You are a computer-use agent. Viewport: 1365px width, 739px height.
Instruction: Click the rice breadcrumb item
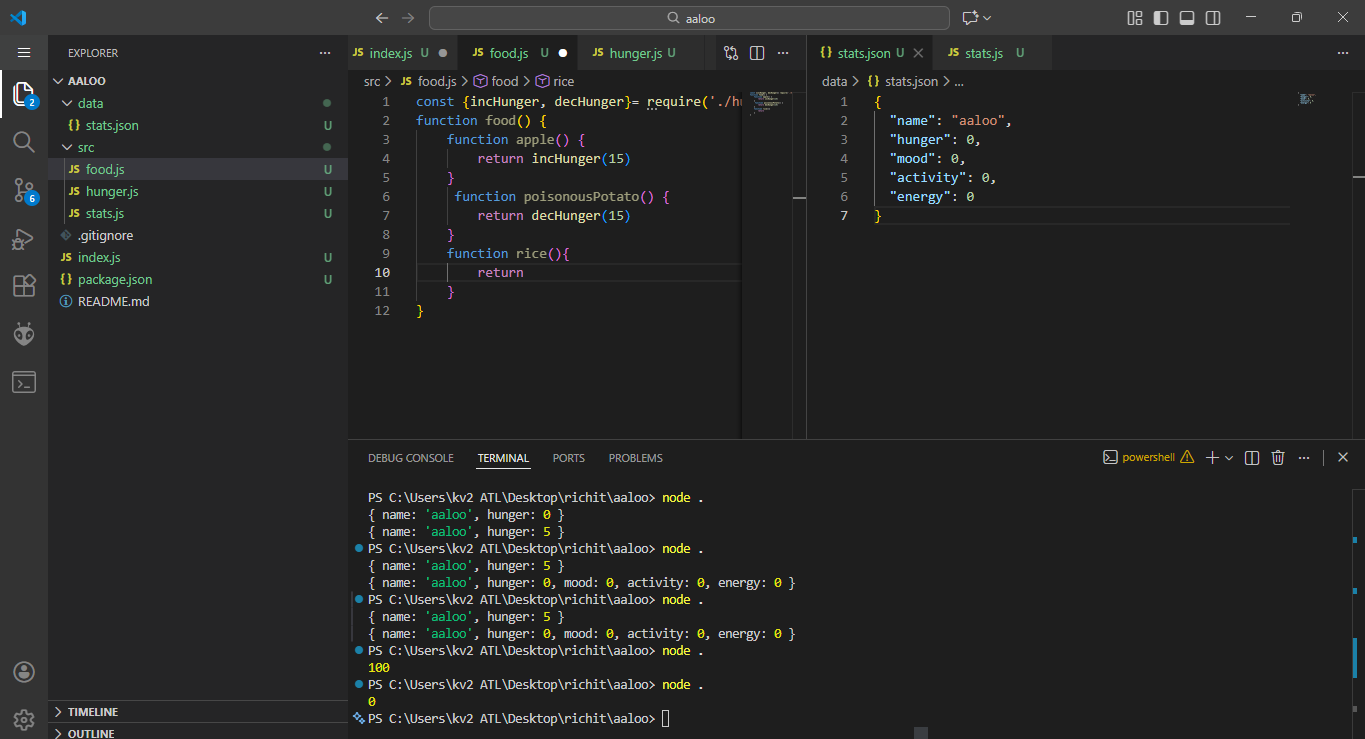click(x=563, y=81)
